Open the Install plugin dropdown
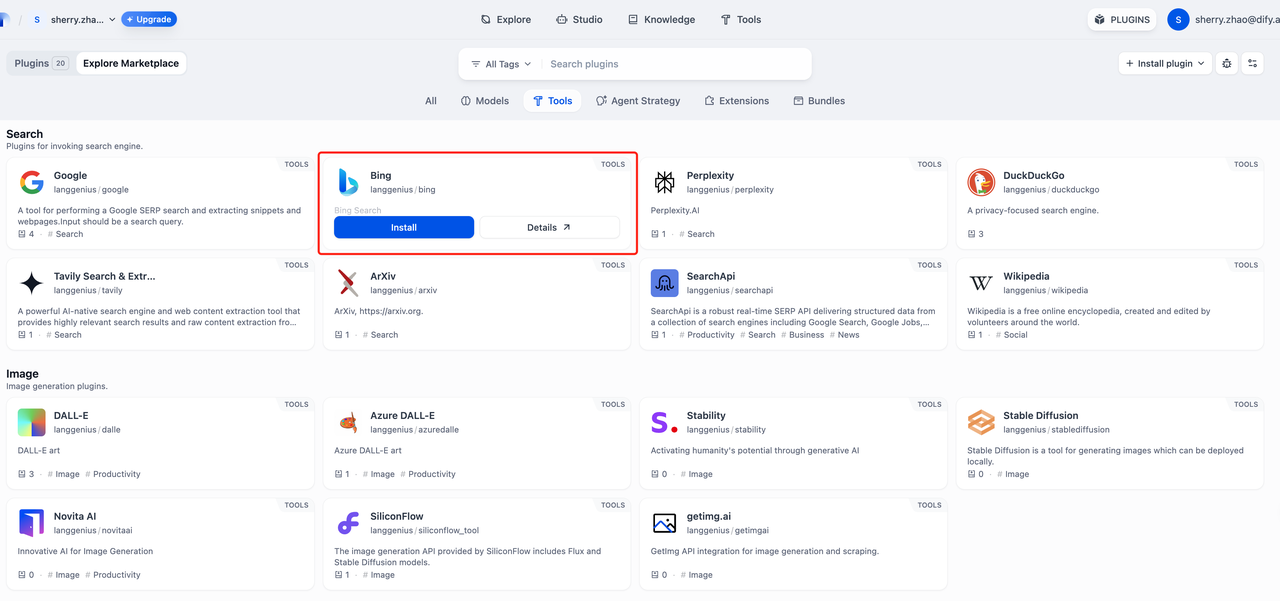Image resolution: width=1280 pixels, height=601 pixels. pyautogui.click(x=1165, y=63)
